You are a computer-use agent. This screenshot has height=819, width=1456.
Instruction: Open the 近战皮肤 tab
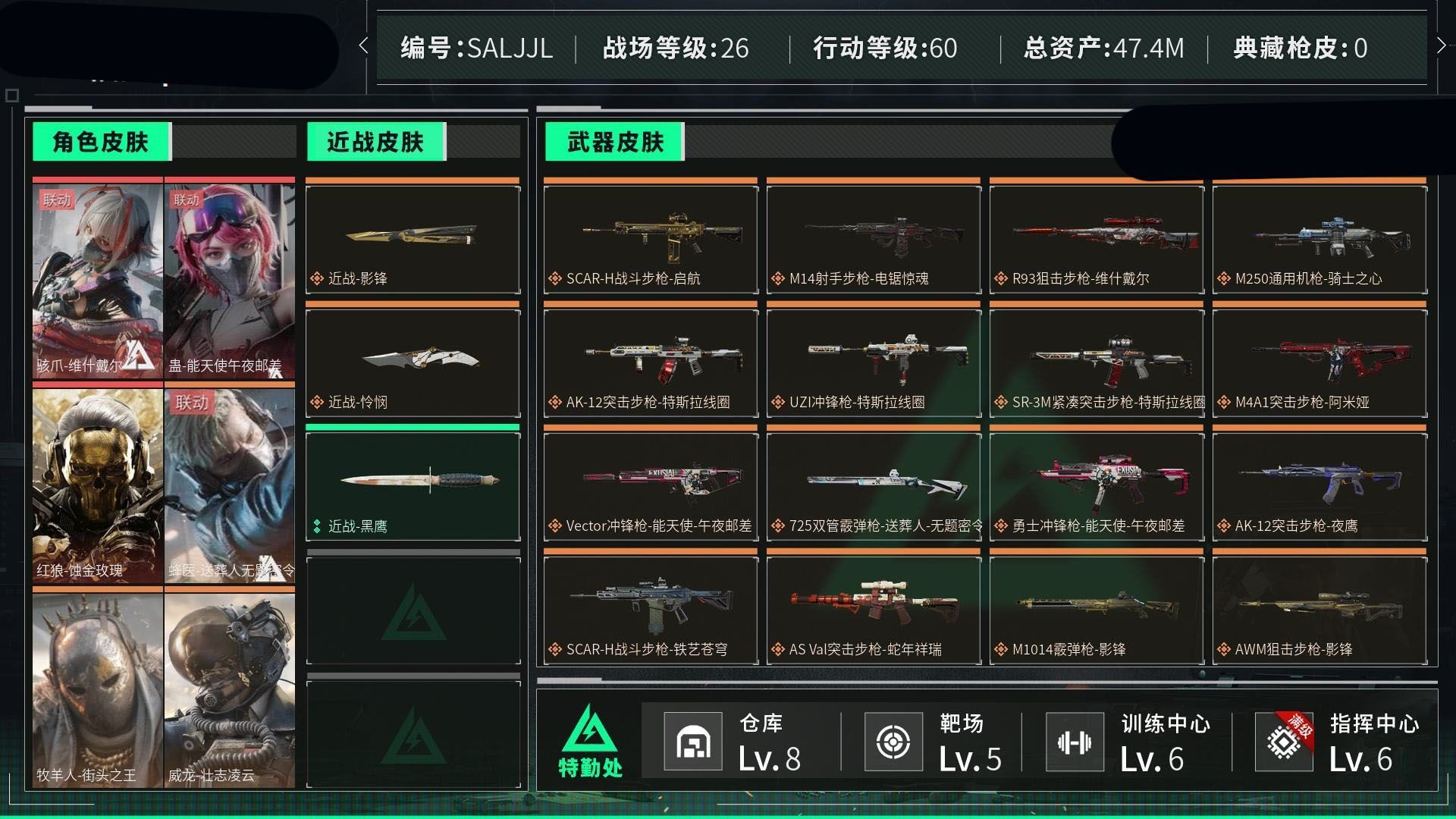point(376,142)
